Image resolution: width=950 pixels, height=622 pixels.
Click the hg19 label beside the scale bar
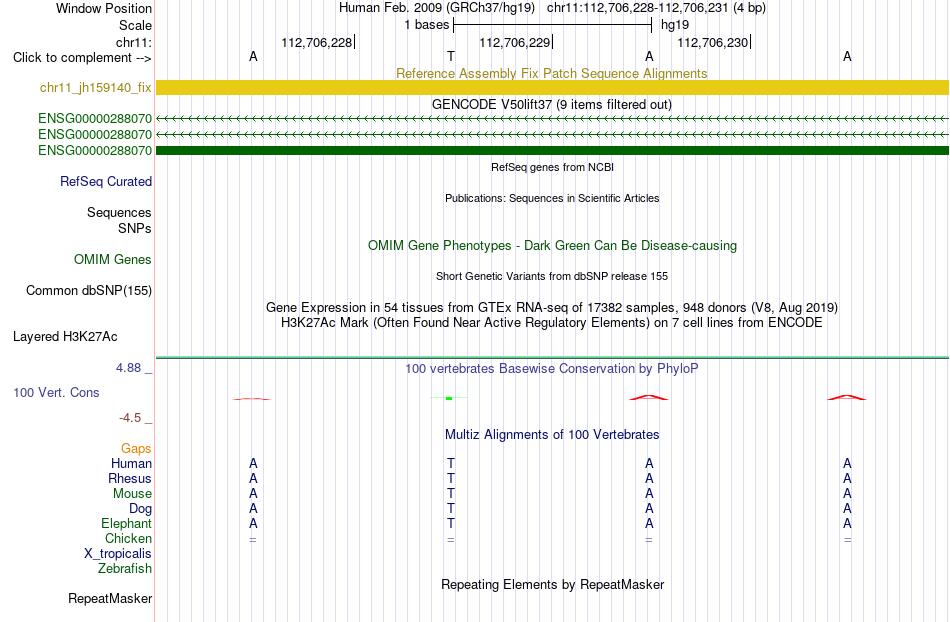coord(675,25)
